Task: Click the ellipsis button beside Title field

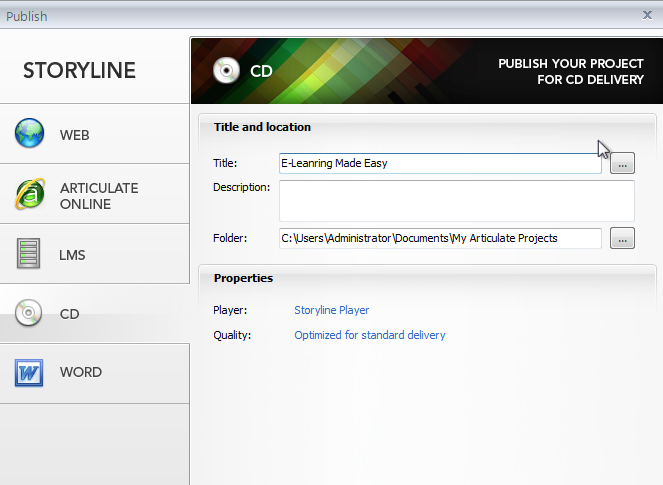Action: coord(622,163)
